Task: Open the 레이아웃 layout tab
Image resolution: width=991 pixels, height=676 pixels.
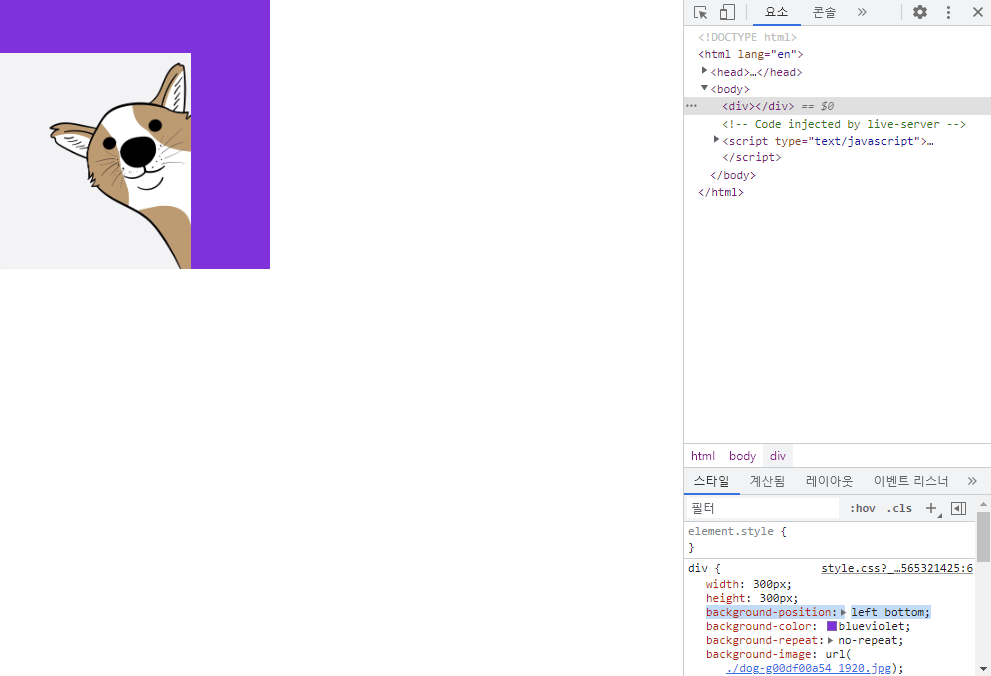Action: coord(829,481)
